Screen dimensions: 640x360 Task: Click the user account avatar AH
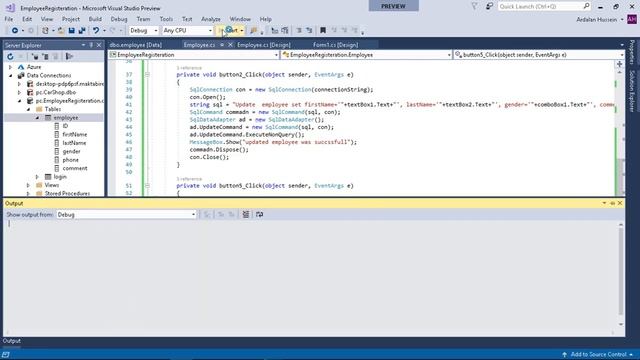(631, 19)
